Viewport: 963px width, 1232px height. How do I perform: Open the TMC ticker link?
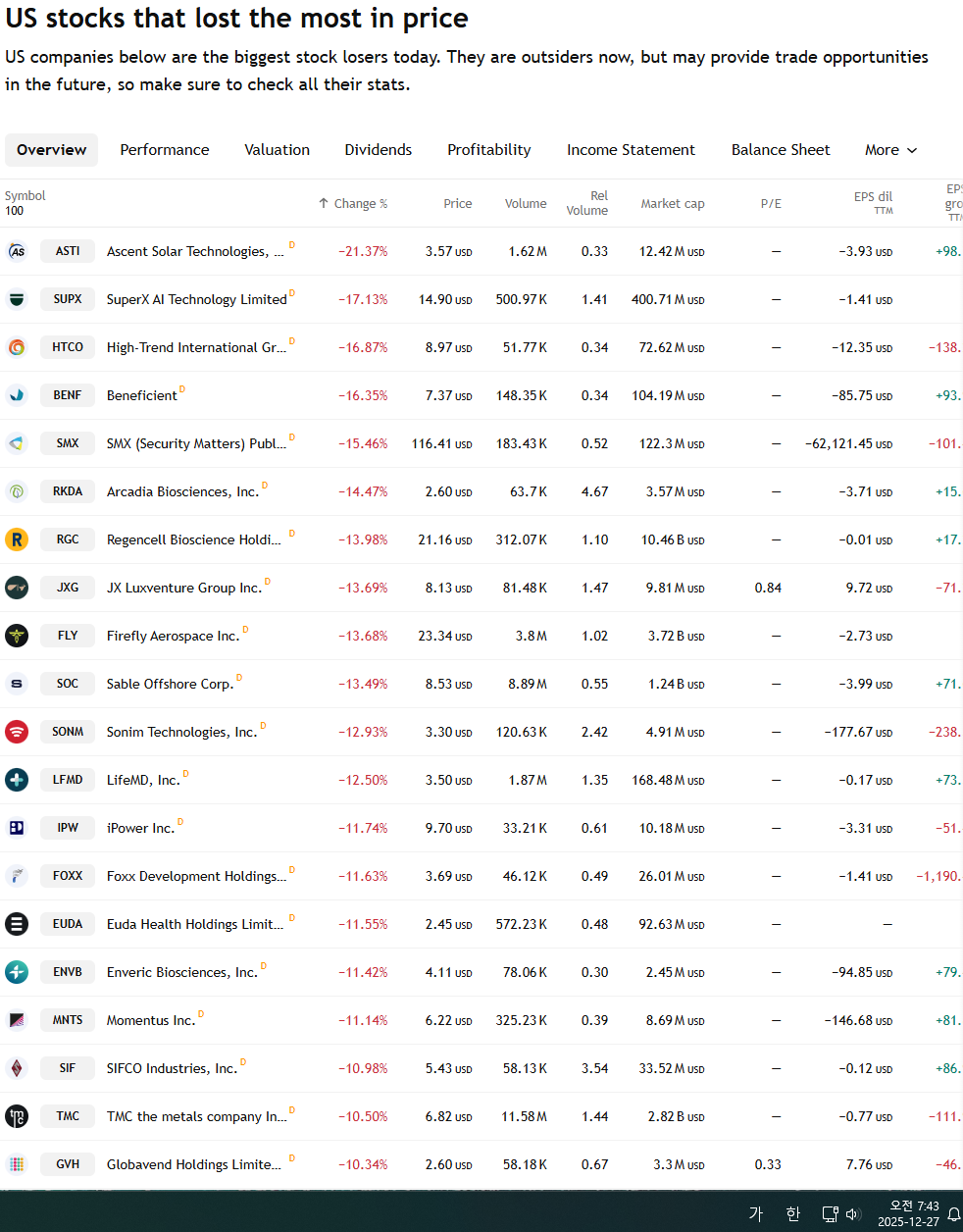coord(68,1116)
